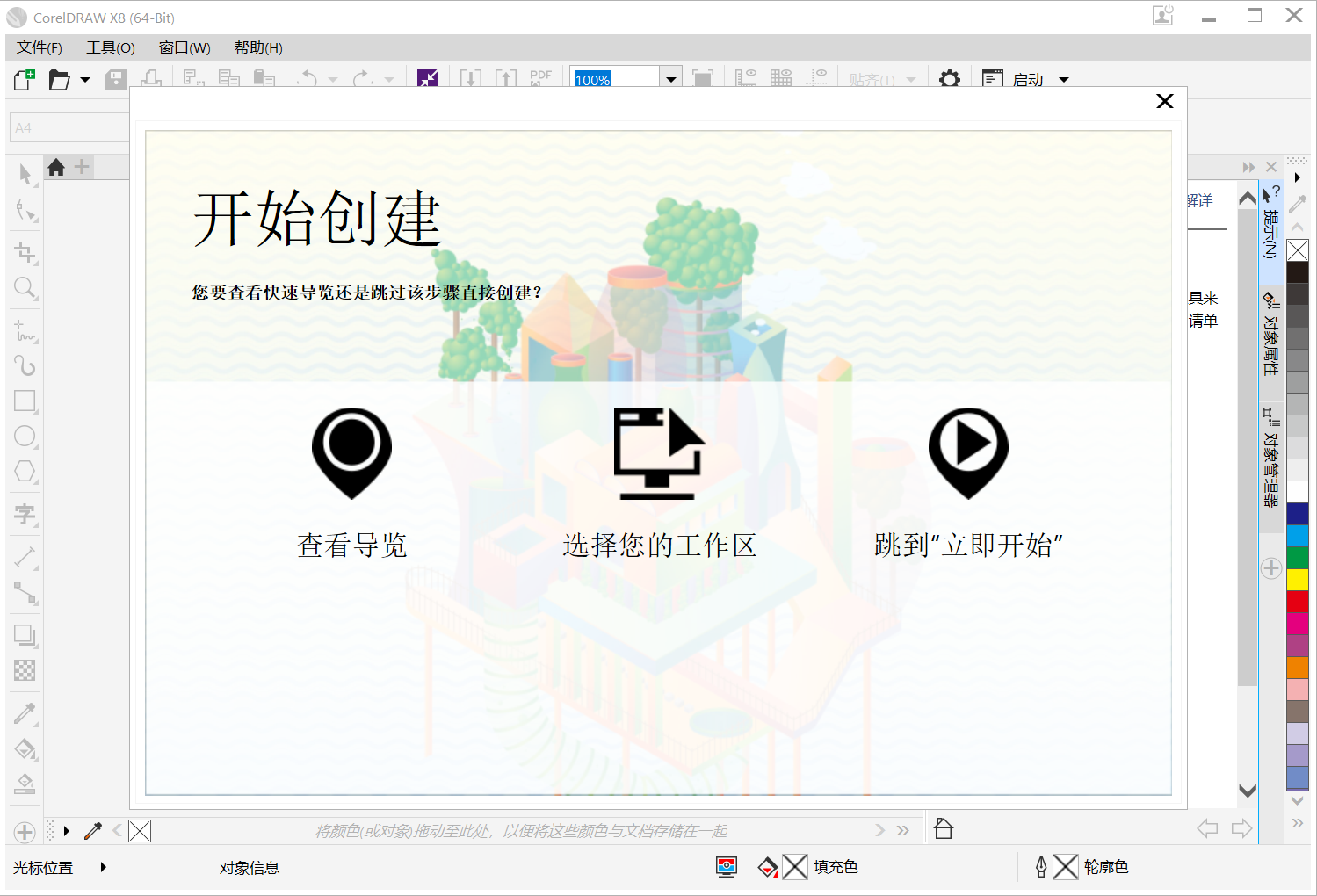Screen dimensions: 1317x896
Task: Open the 窗口 menu
Action: tap(184, 47)
